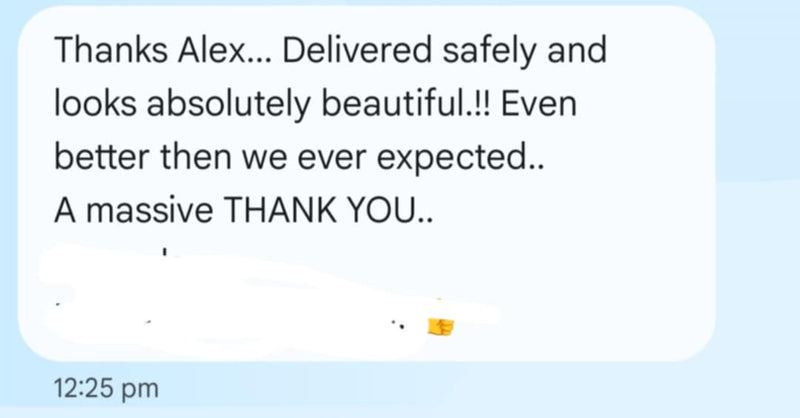This screenshot has height=418, width=800.
Task: Click the word "massive" in fourth line
Action: click(x=149, y=210)
